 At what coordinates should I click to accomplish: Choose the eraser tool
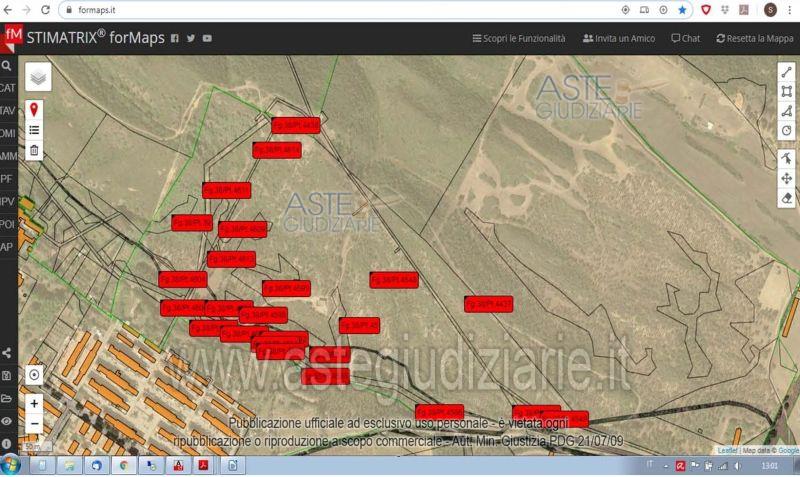tap(786, 198)
